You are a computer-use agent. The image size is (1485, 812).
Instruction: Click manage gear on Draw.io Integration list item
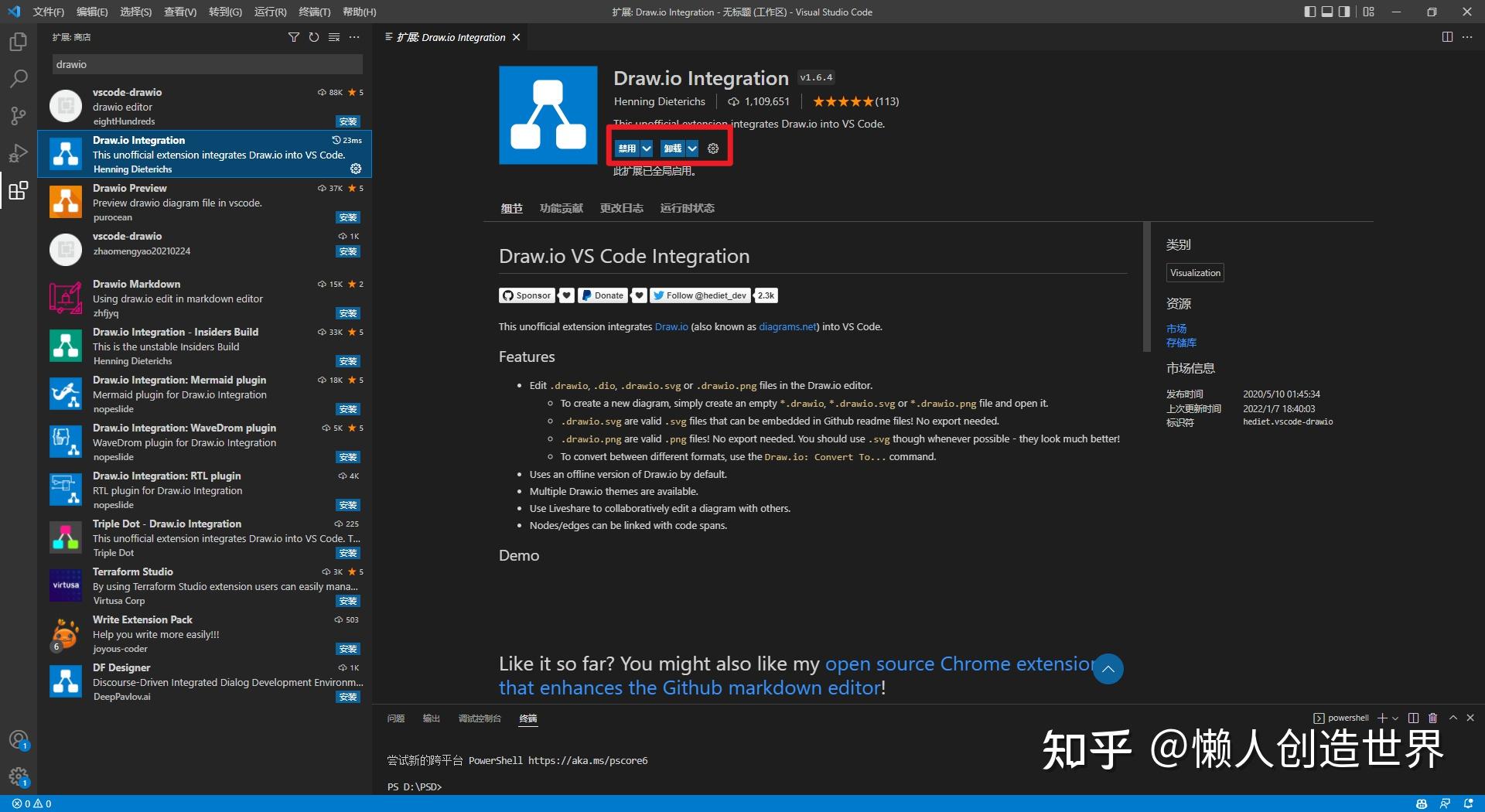(356, 169)
